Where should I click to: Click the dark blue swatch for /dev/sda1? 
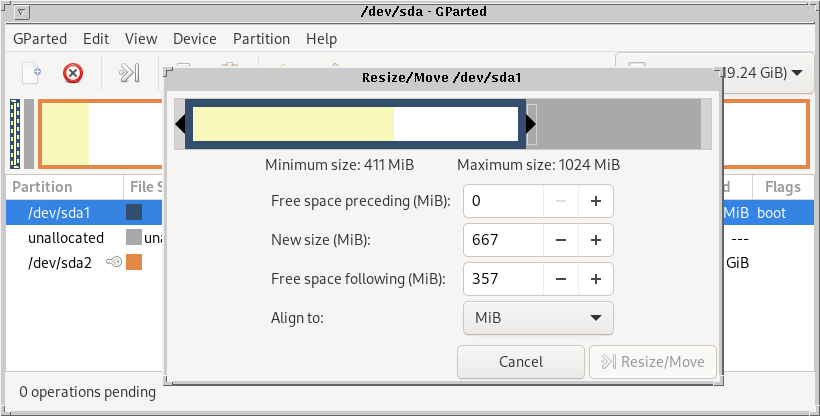tap(134, 212)
